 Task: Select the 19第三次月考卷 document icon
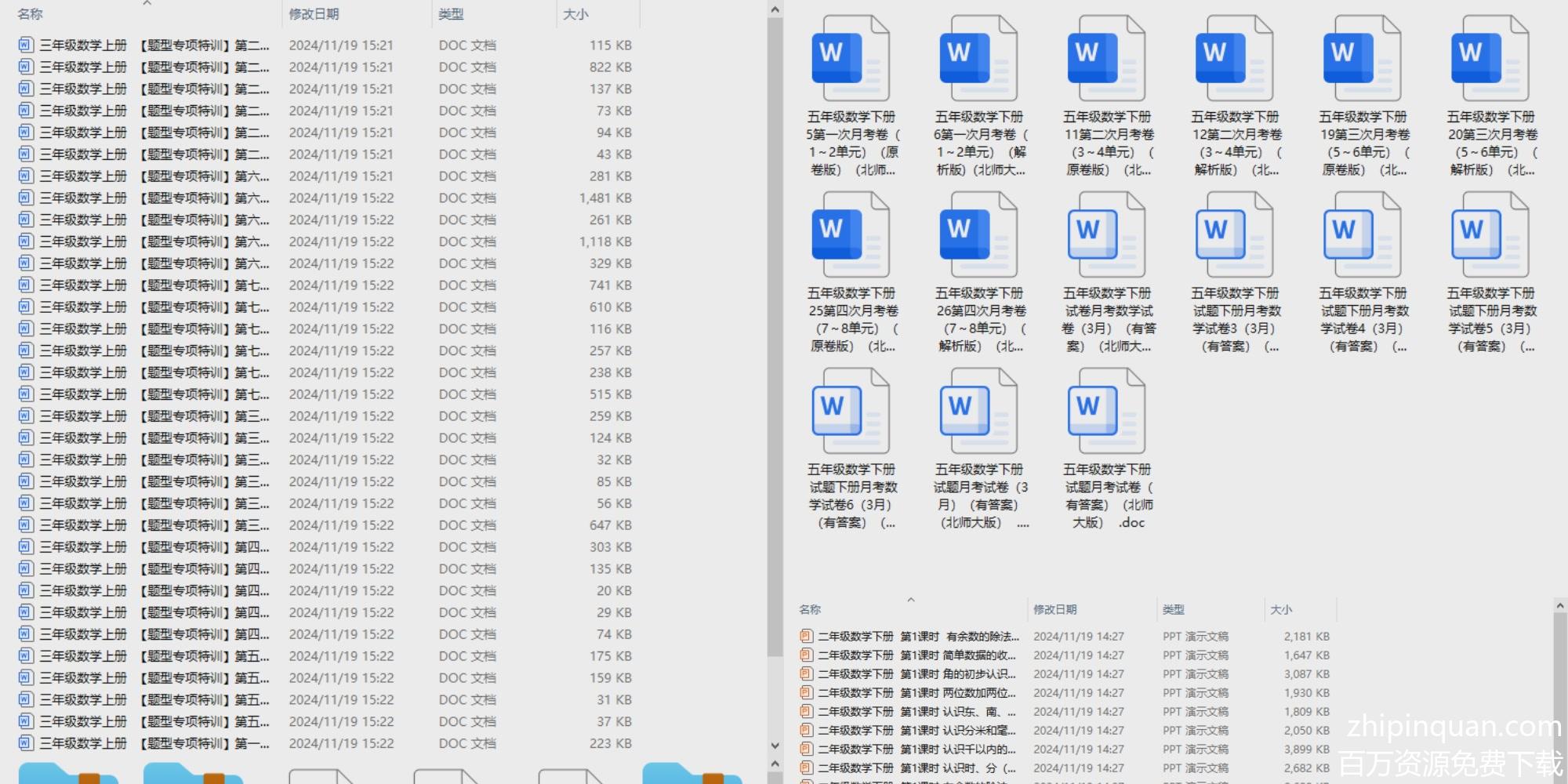coord(1362,59)
